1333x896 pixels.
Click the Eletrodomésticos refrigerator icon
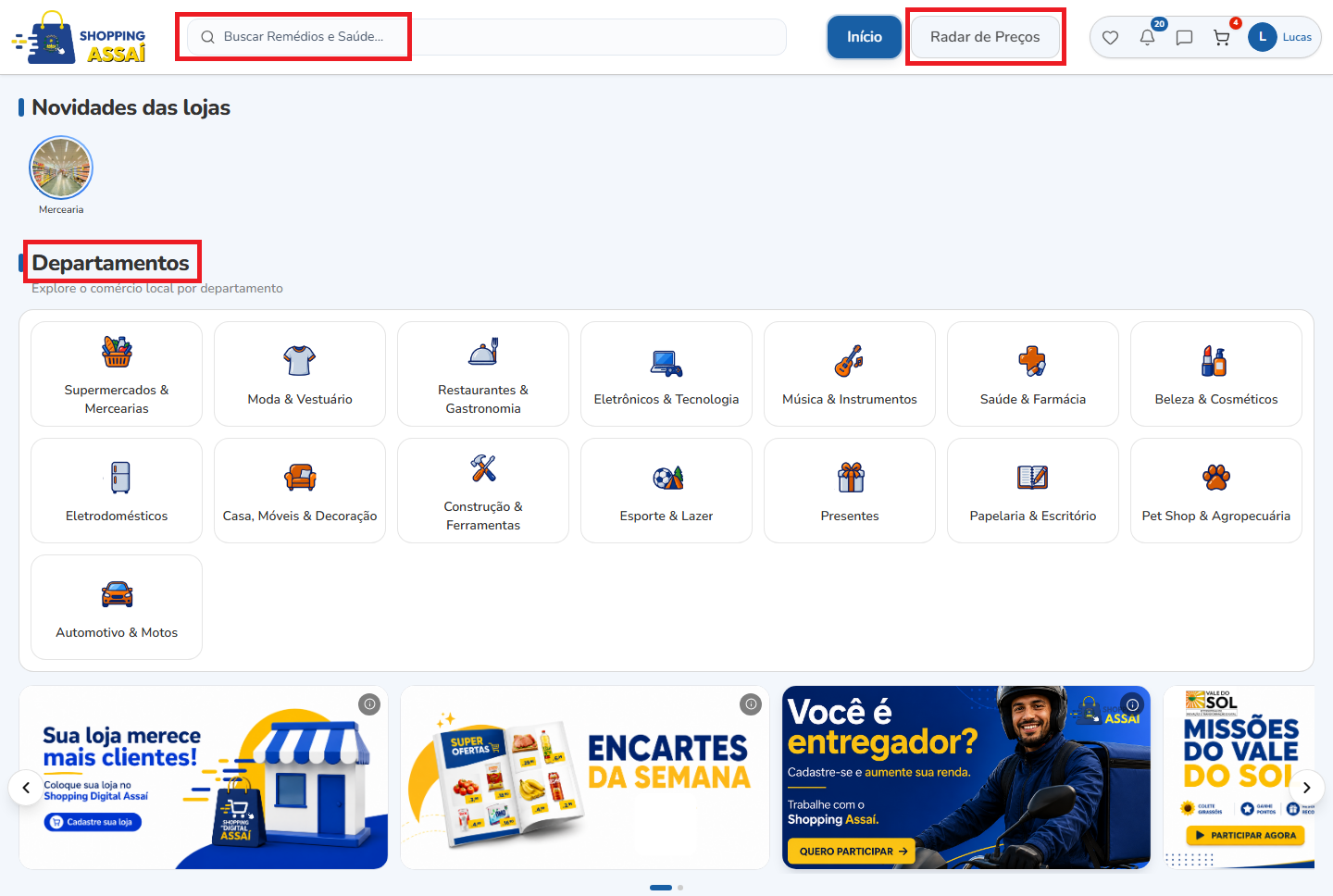click(119, 478)
